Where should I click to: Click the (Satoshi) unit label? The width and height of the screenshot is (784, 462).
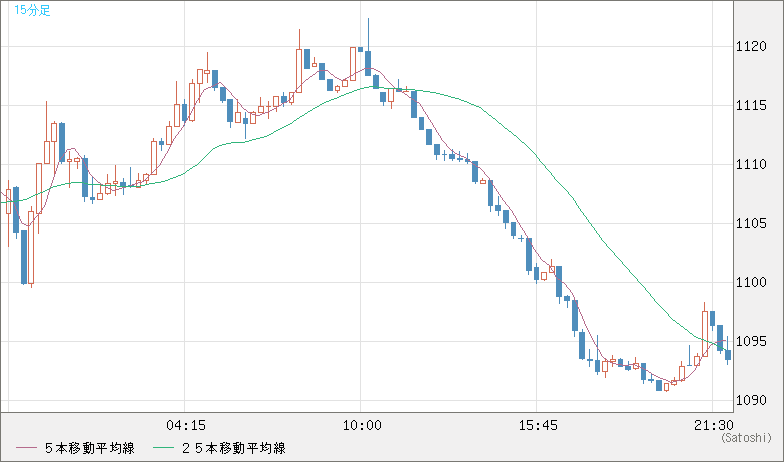click(746, 438)
